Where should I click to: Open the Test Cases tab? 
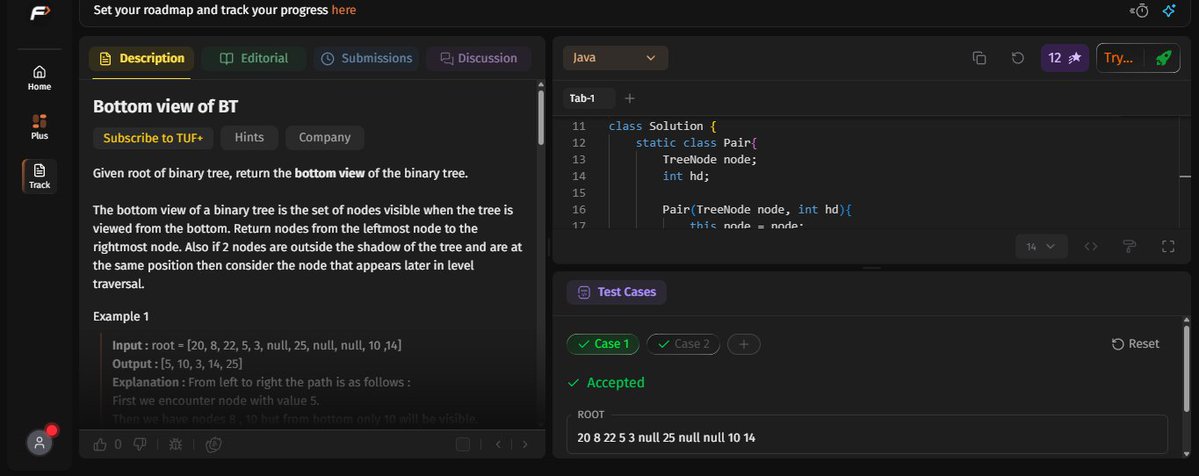tap(616, 292)
